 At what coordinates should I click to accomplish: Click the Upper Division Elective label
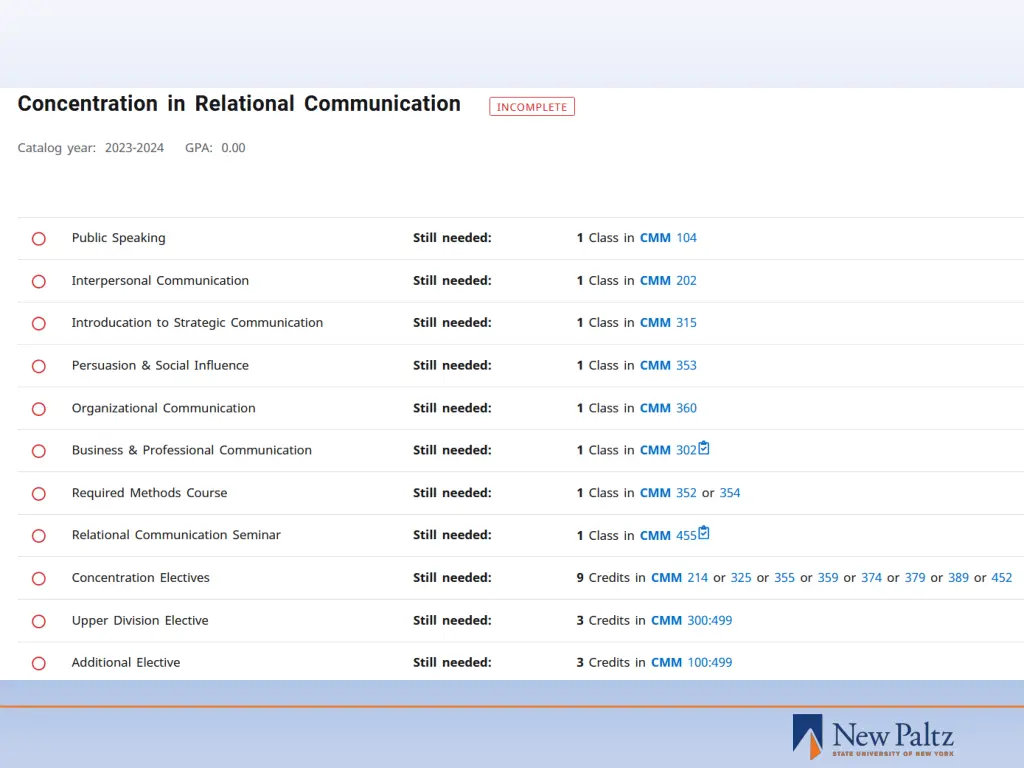(x=140, y=620)
